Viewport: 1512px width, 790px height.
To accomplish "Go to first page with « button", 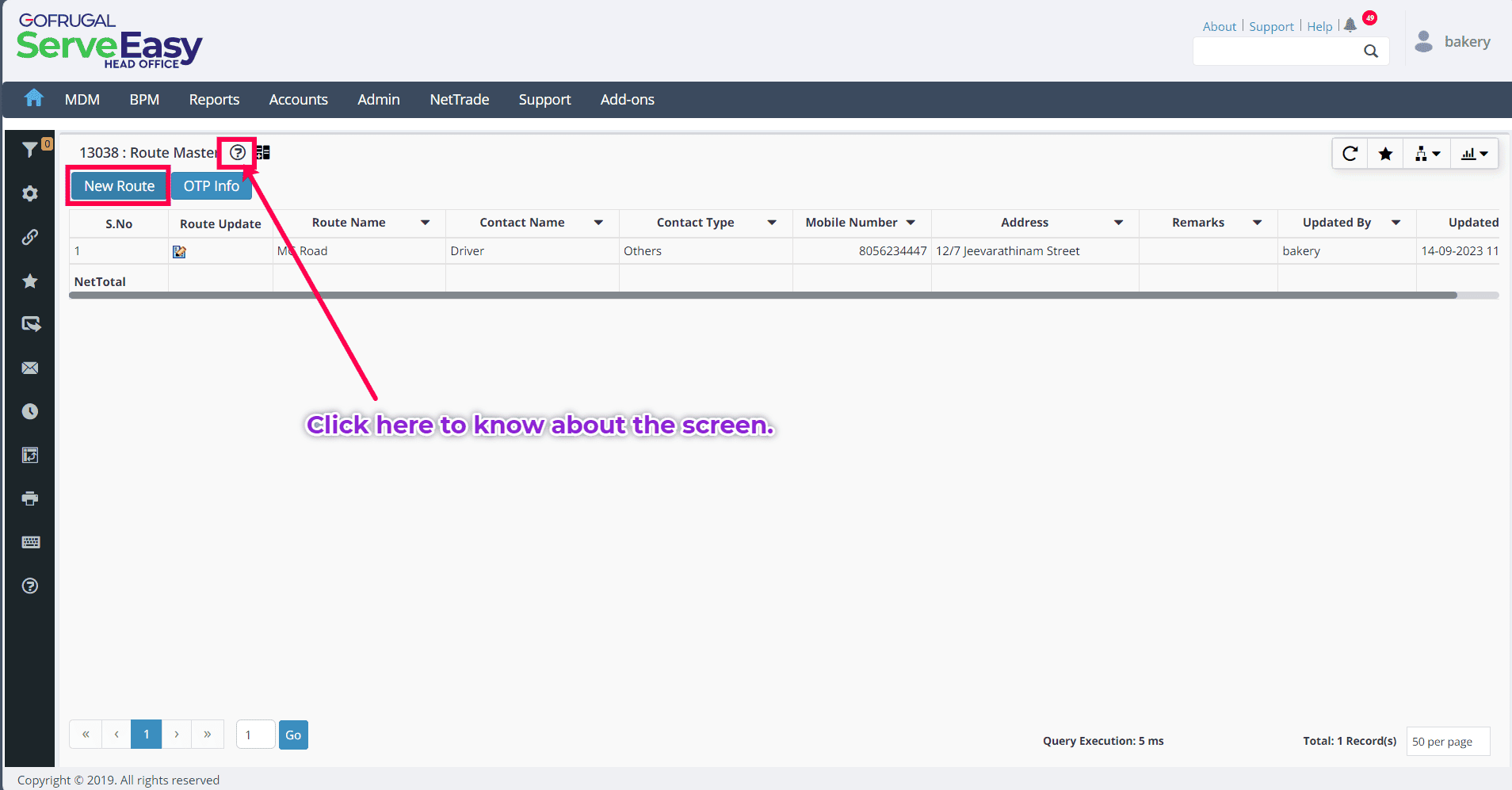I will [x=86, y=734].
